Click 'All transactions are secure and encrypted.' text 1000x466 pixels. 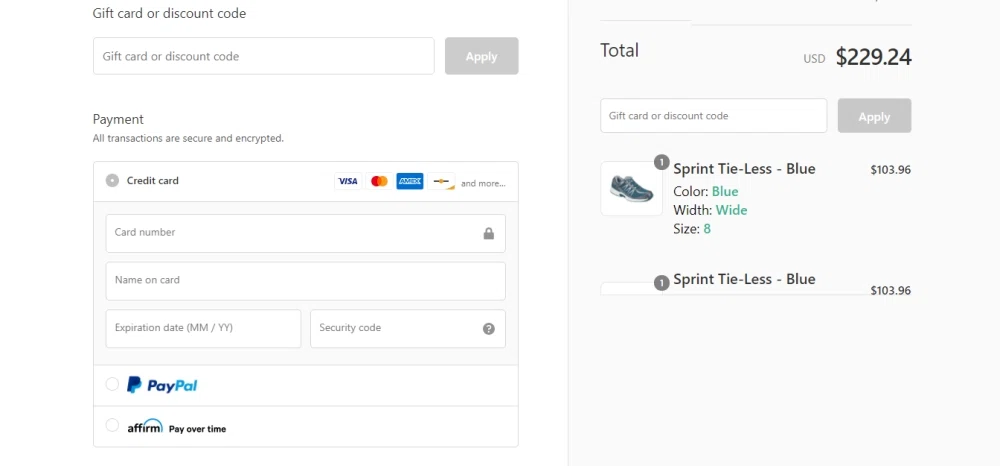tap(188, 138)
